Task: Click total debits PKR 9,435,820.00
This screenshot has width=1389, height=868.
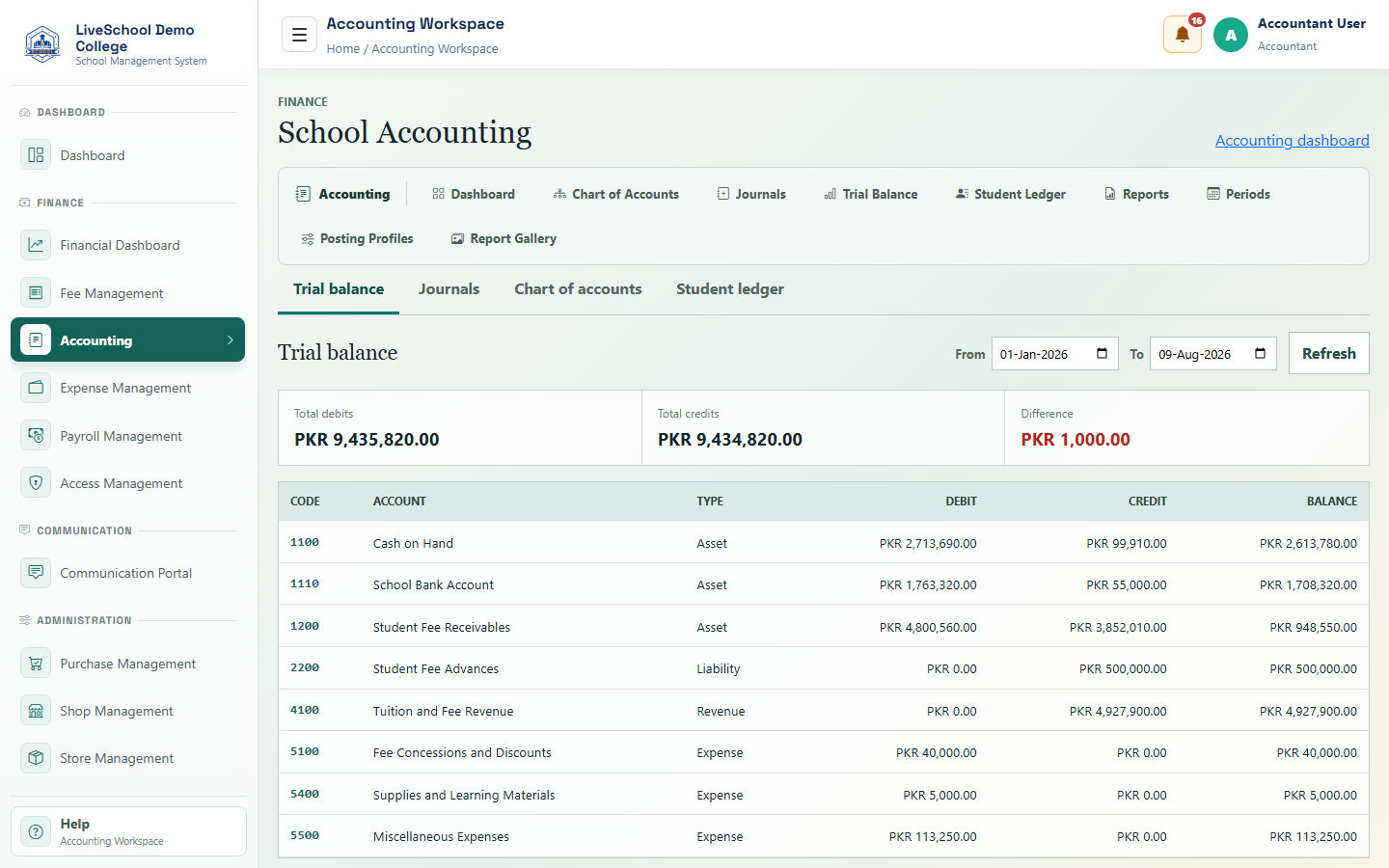Action: [367, 440]
